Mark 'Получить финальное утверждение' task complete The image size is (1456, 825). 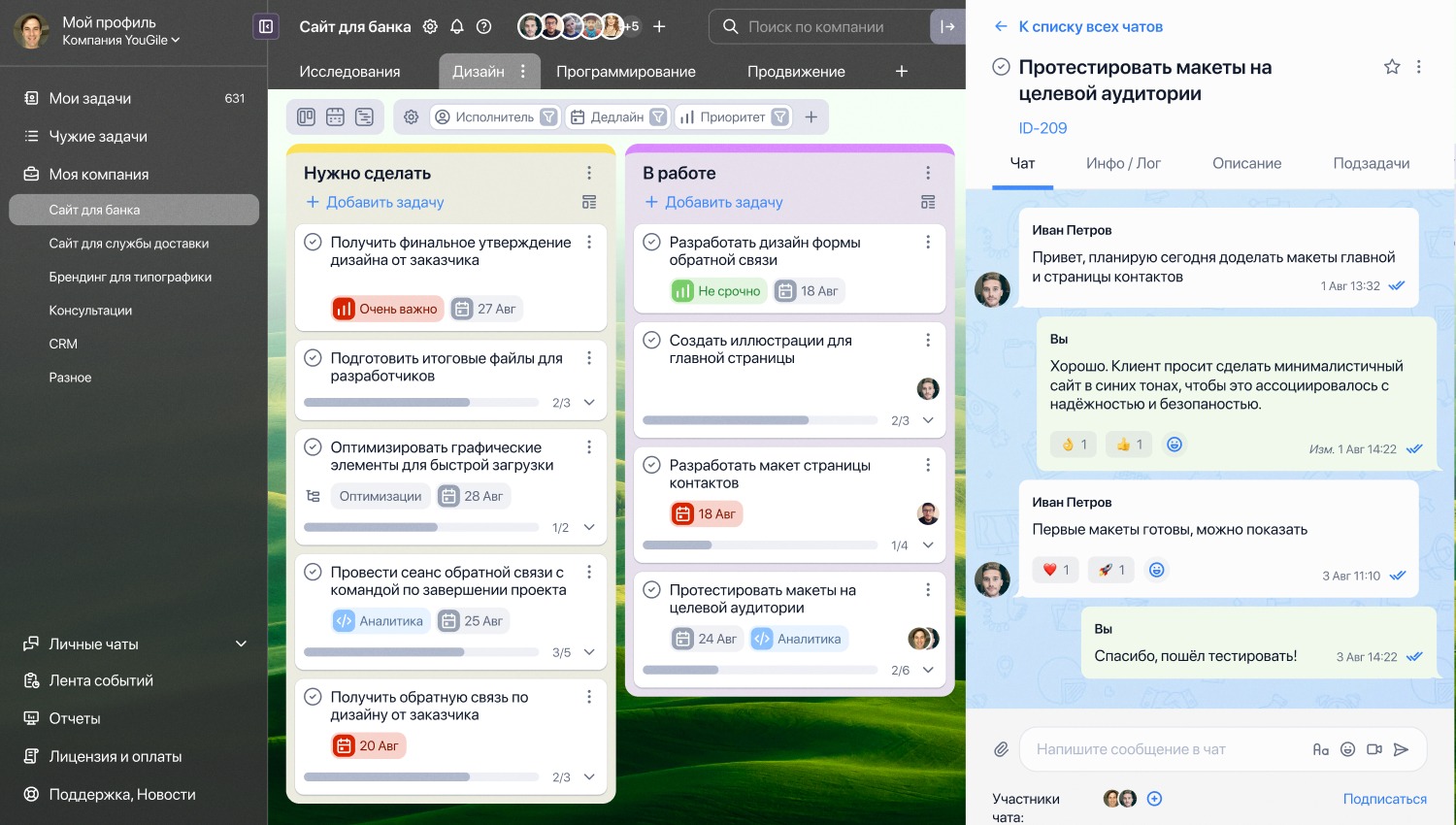tap(313, 242)
